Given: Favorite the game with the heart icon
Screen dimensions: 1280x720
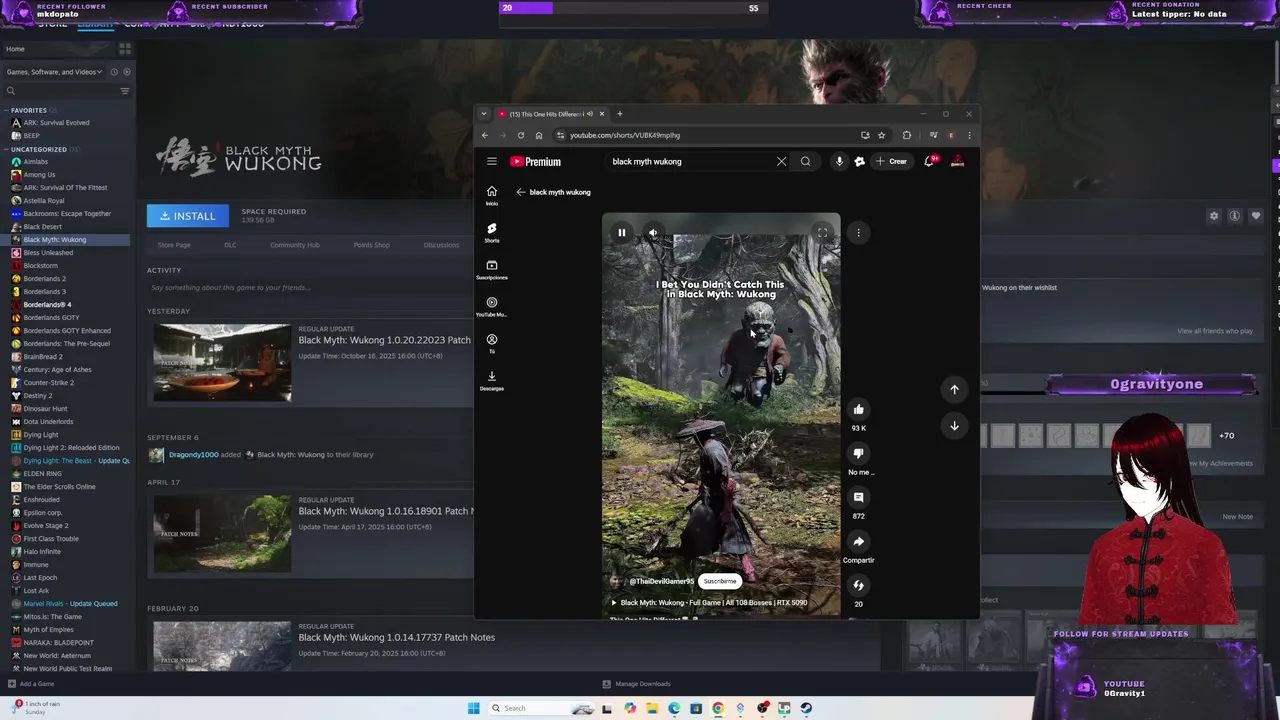Looking at the screenshot, I should [1256, 216].
